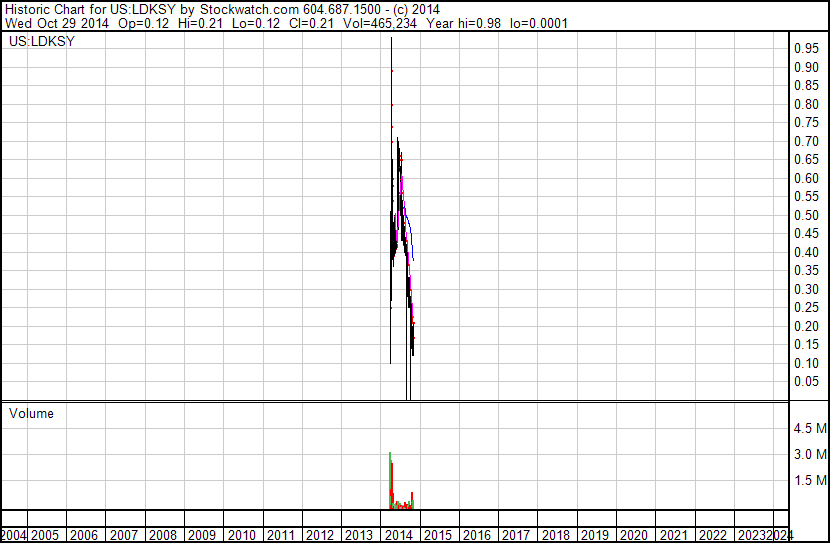Select the 2004 year label
830x543 pixels.
(x=13, y=535)
